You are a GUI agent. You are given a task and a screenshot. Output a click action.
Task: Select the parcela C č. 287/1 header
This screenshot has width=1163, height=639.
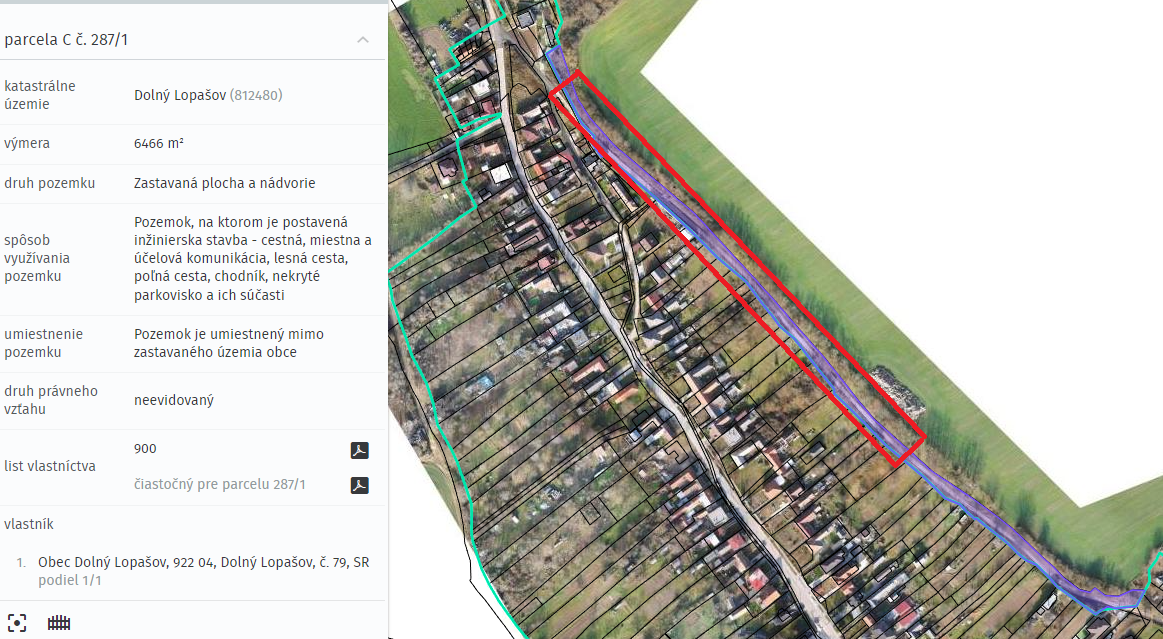66,40
